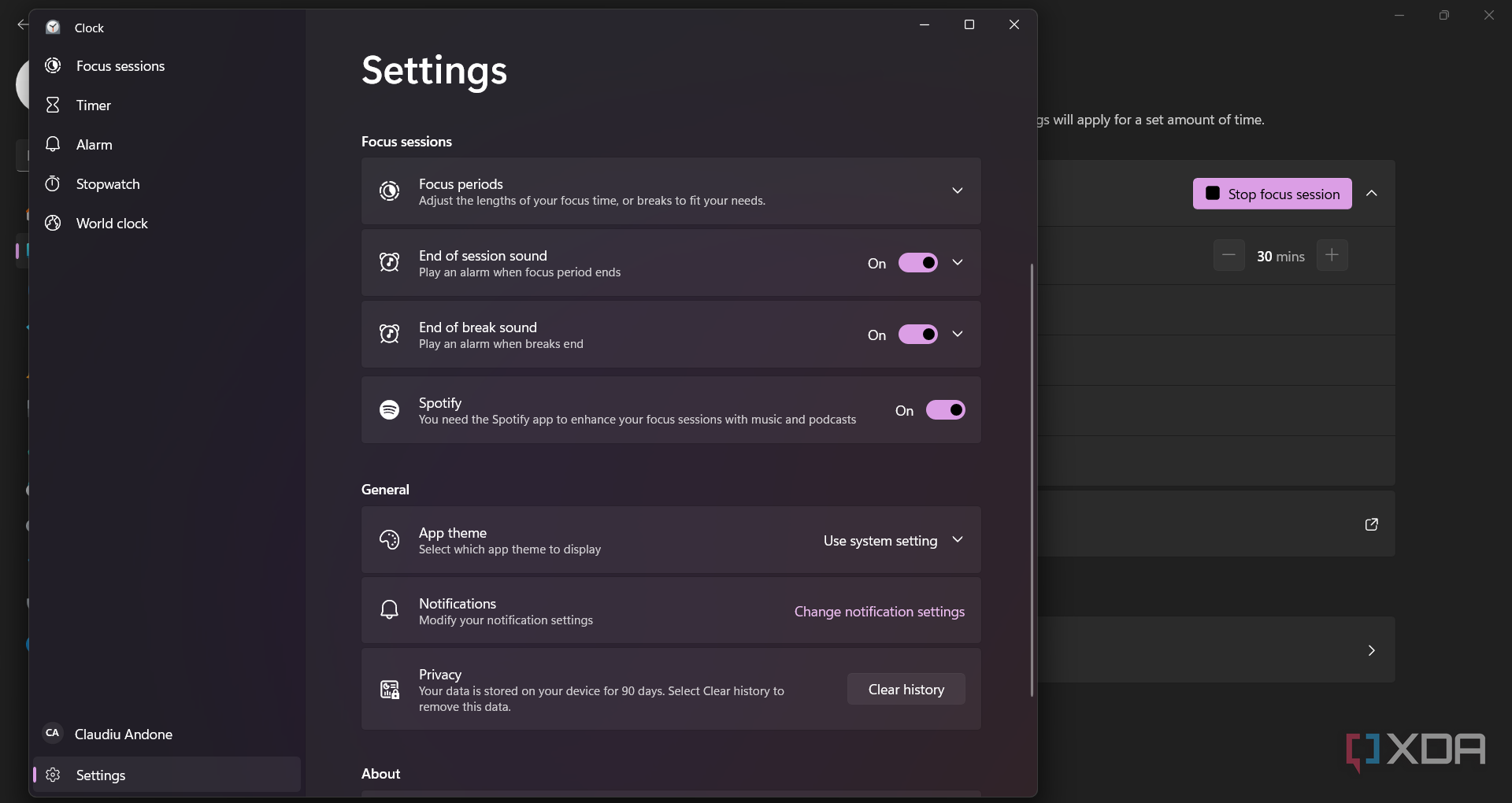This screenshot has height=803, width=1512.
Task: Click the open external link icon in background window
Action: click(x=1371, y=524)
